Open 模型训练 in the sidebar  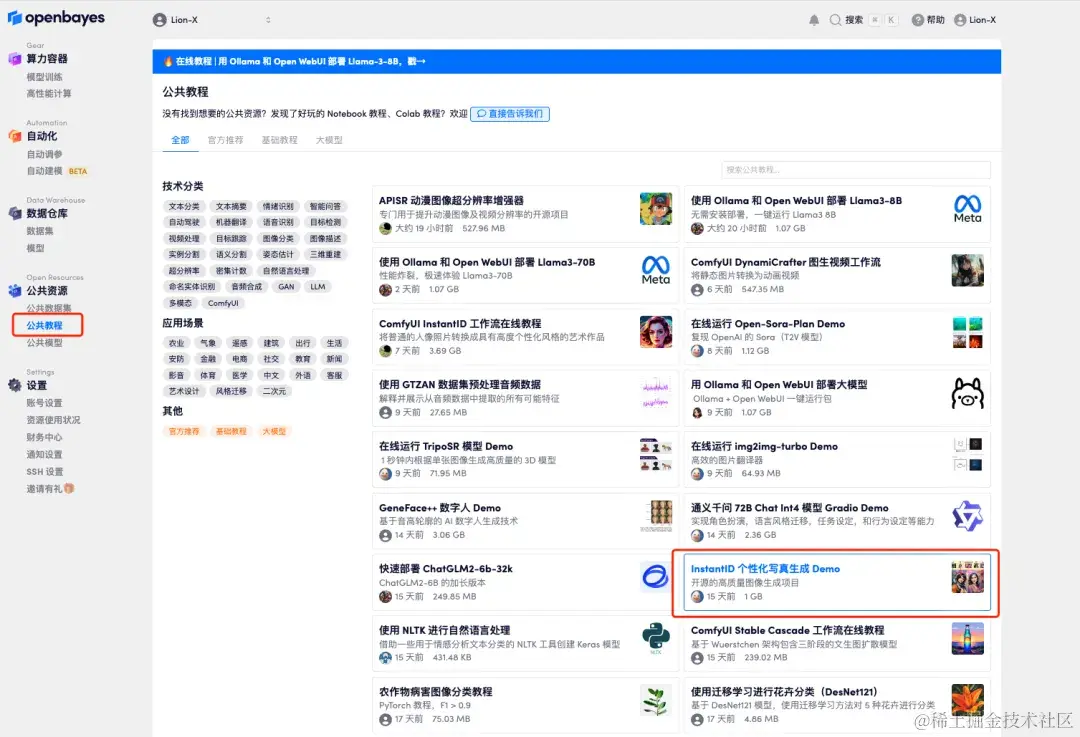tap(44, 76)
